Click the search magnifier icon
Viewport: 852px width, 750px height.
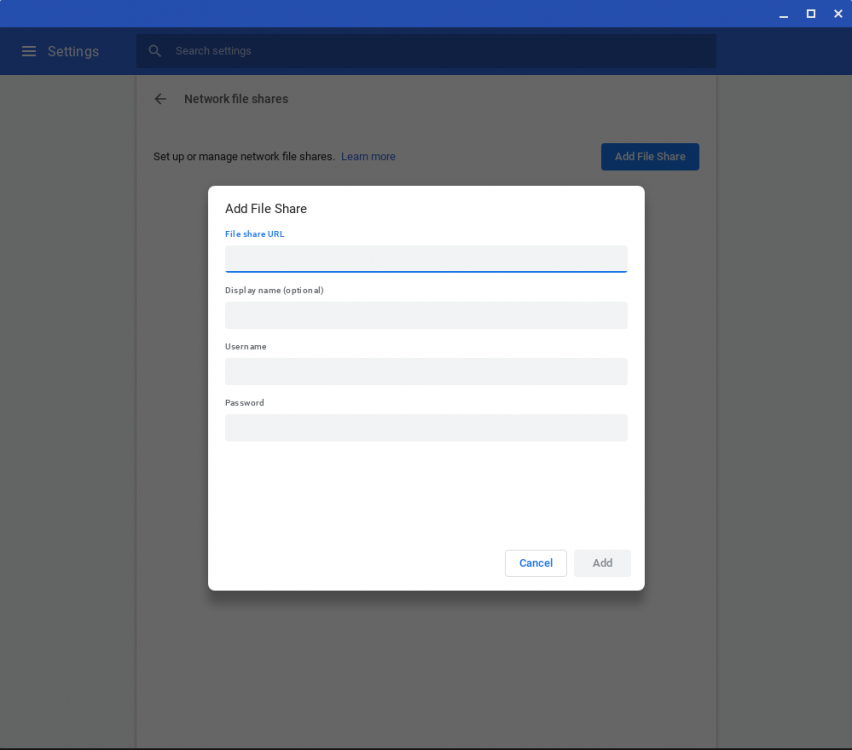coord(155,51)
